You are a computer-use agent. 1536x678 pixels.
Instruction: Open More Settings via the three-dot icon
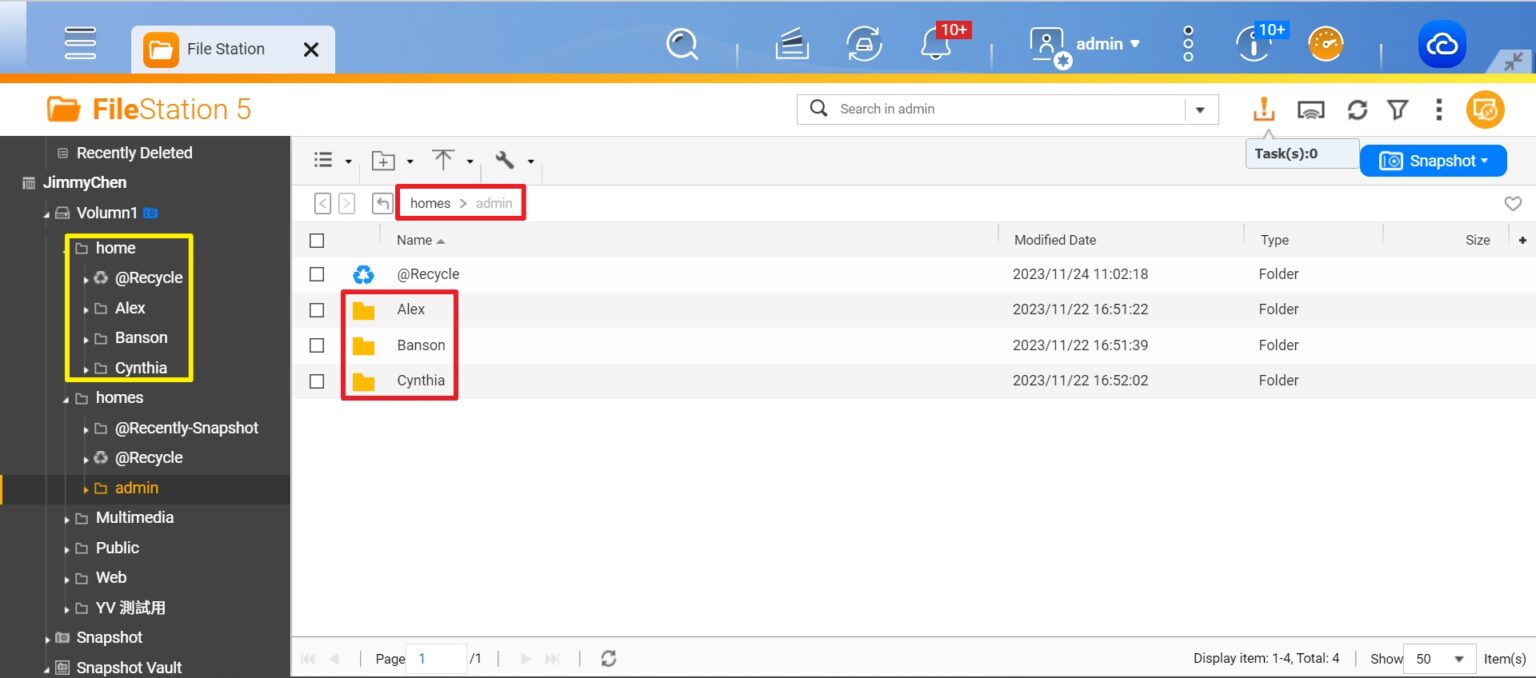click(x=1438, y=109)
